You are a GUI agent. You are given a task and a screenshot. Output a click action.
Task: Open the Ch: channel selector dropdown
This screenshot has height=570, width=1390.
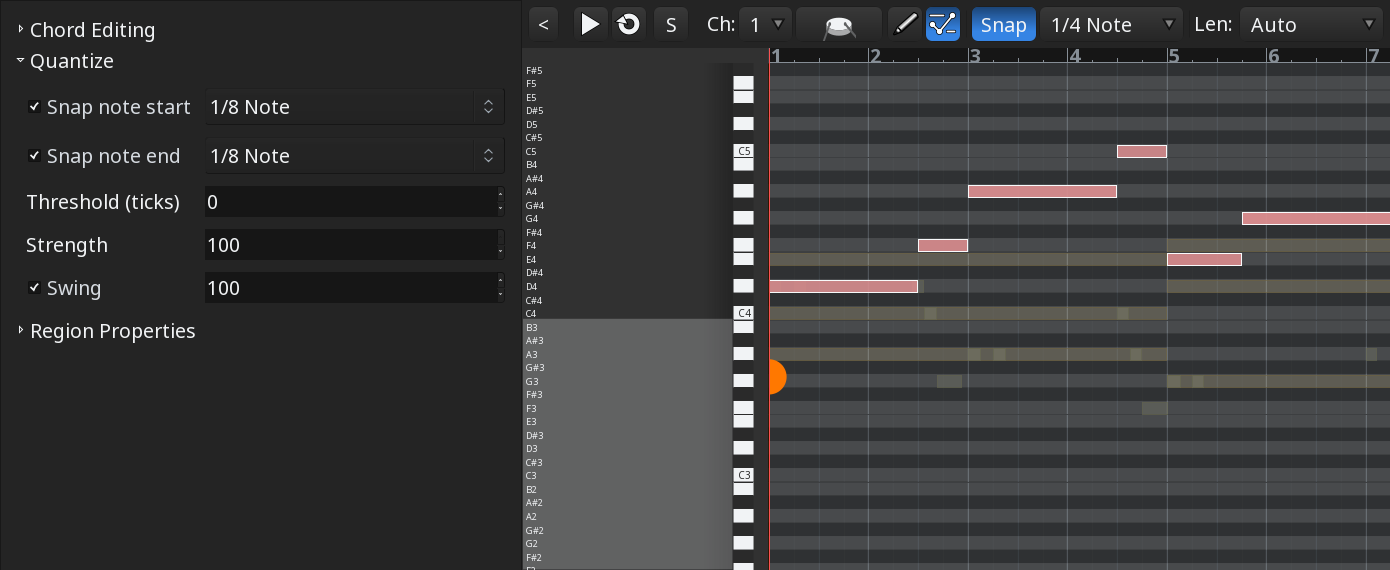tap(766, 24)
